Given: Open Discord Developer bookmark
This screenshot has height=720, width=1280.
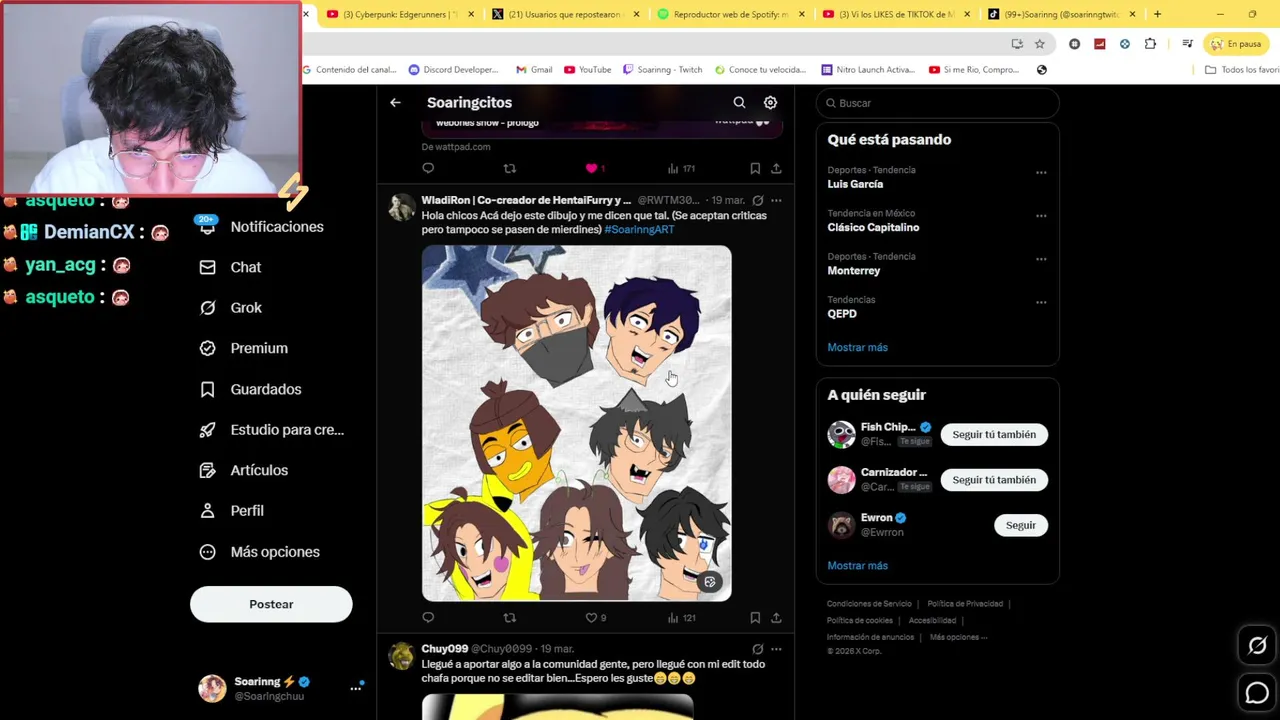Looking at the screenshot, I should (x=453, y=70).
